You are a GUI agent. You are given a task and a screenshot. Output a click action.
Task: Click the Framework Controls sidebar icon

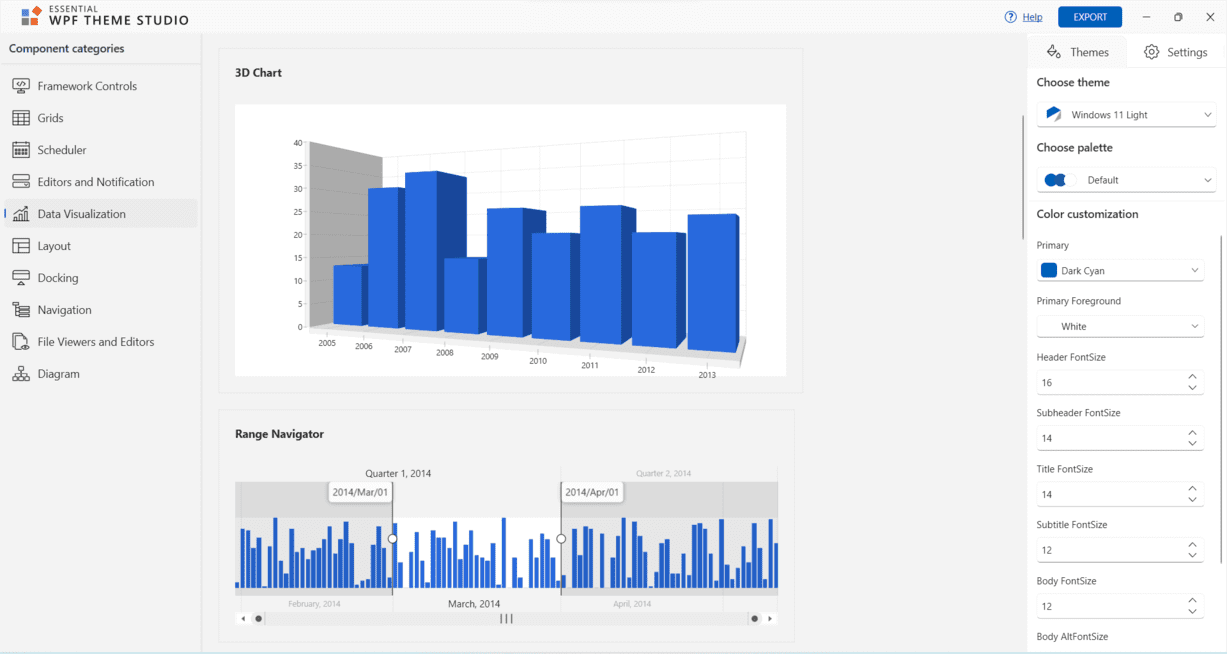21,86
